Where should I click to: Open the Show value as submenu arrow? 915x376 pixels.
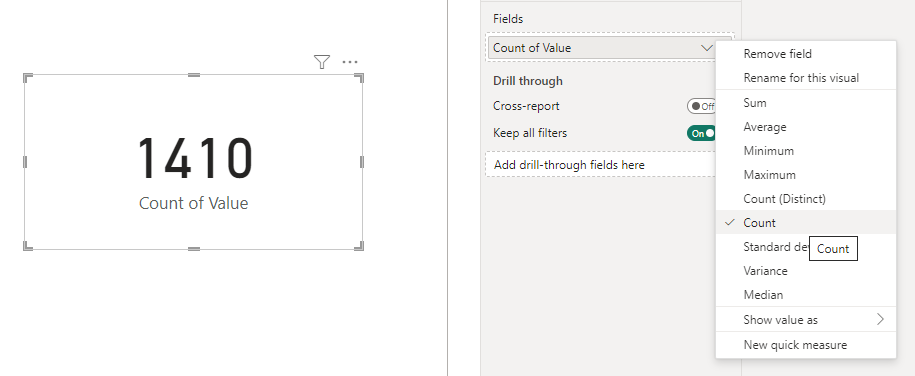880,319
